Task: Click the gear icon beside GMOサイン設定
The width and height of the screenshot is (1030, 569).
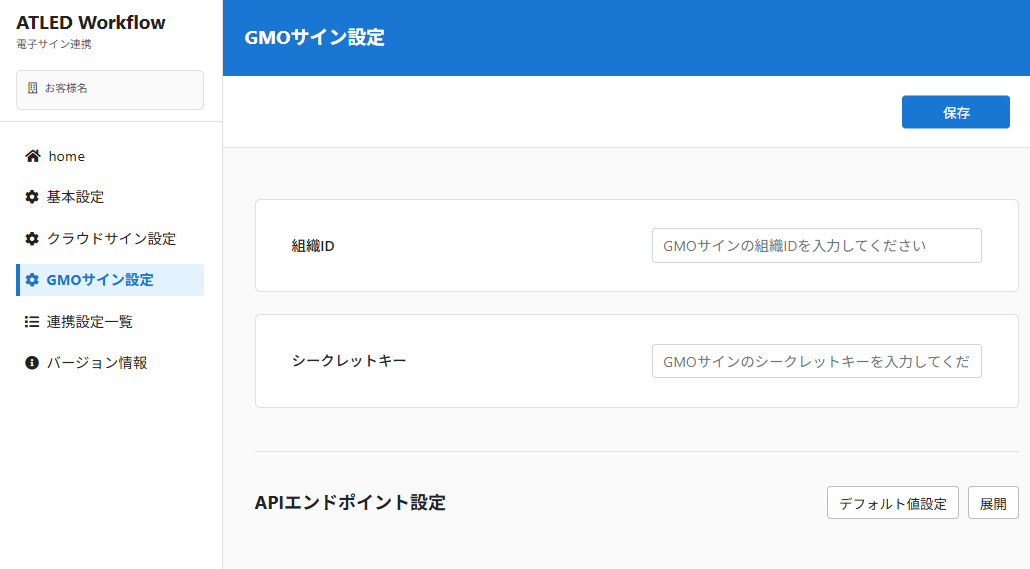Action: pyautogui.click(x=32, y=280)
